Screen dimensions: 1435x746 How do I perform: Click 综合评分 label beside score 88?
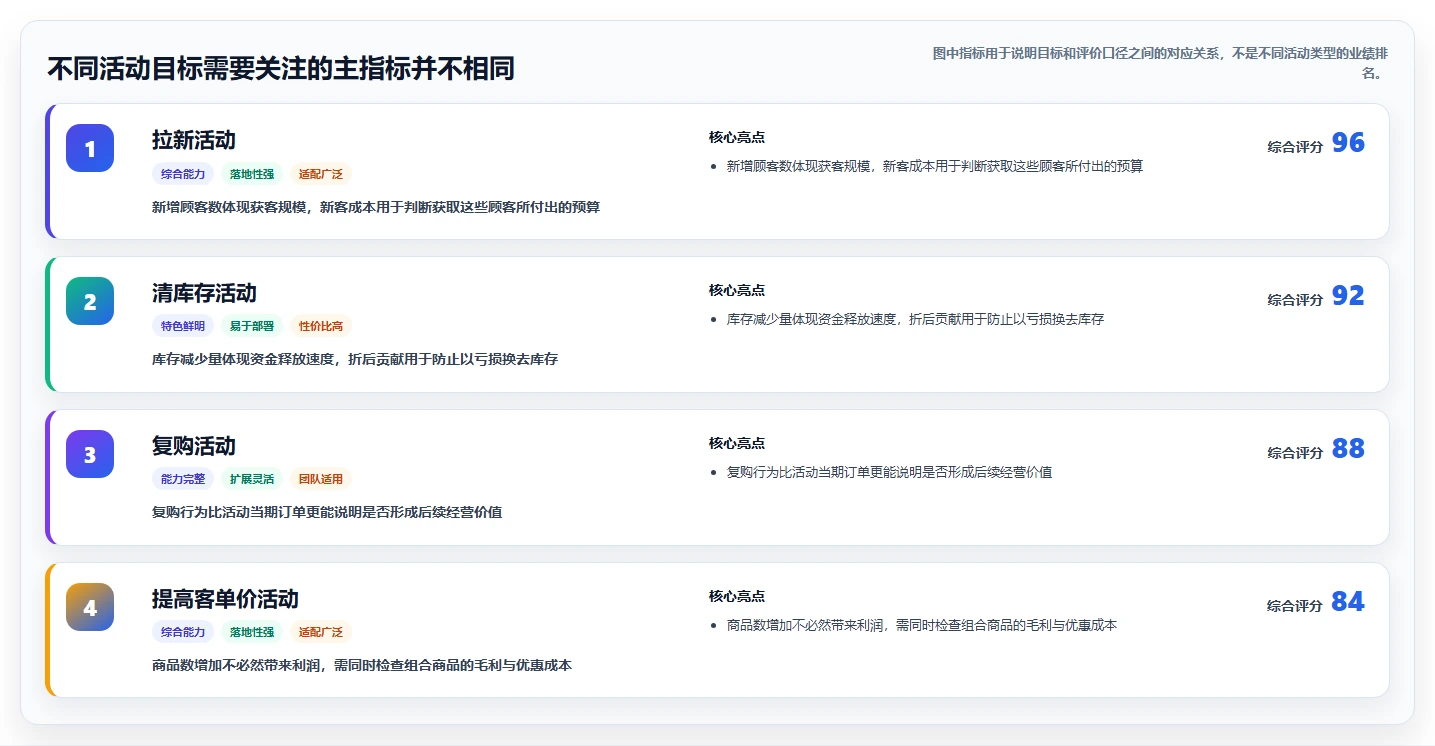1295,452
